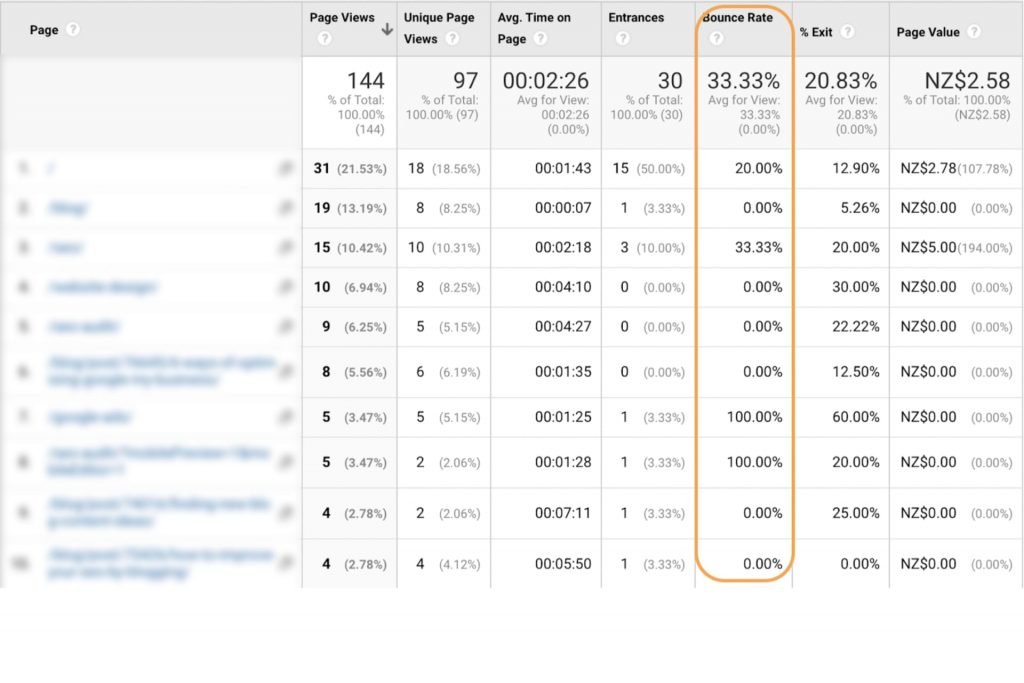1024x683 pixels.
Task: Select the time cell 00:01:43
Action: [563, 168]
